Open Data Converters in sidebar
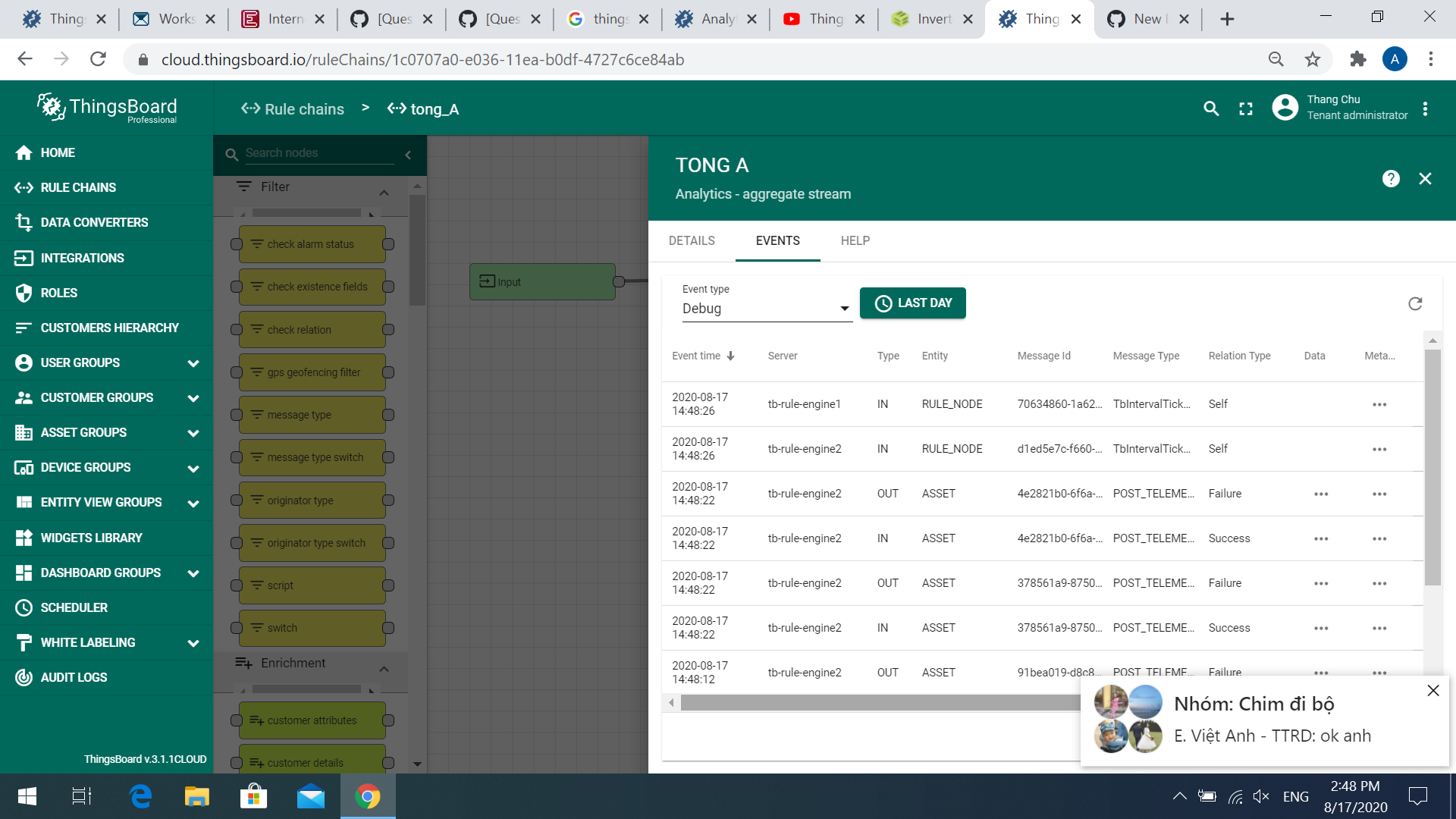Image resolution: width=1456 pixels, height=819 pixels. coord(106,222)
